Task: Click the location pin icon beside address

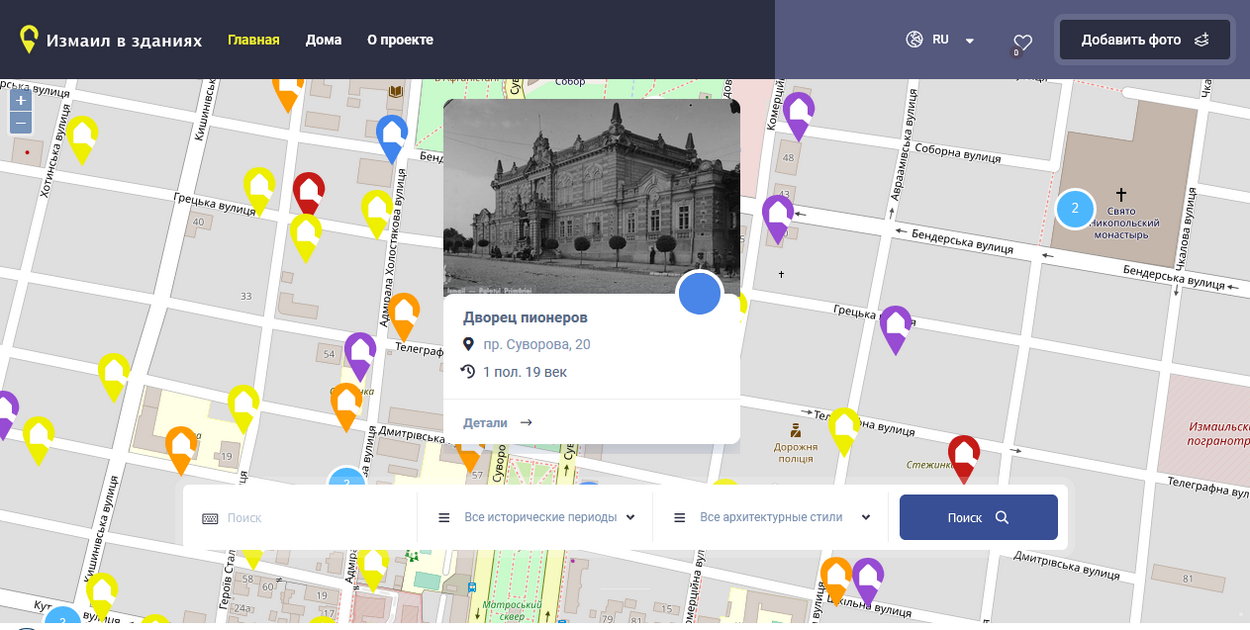Action: click(468, 344)
